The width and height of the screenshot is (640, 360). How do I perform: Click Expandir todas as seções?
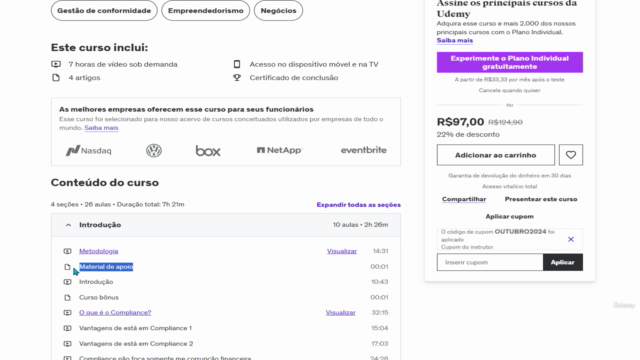[358, 204]
